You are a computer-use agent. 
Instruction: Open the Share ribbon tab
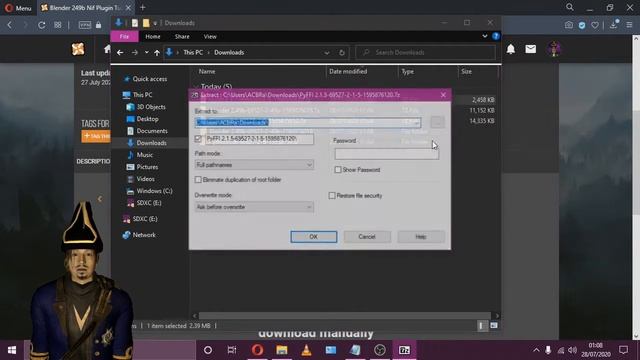coord(182,37)
